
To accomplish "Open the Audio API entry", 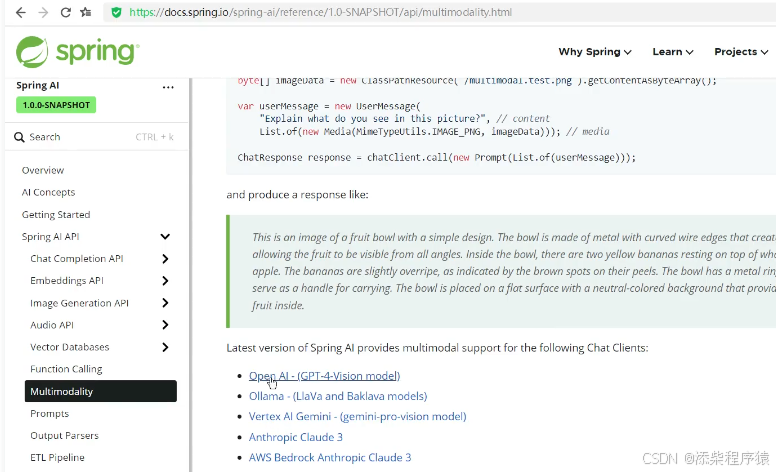I will pyautogui.click(x=51, y=325).
